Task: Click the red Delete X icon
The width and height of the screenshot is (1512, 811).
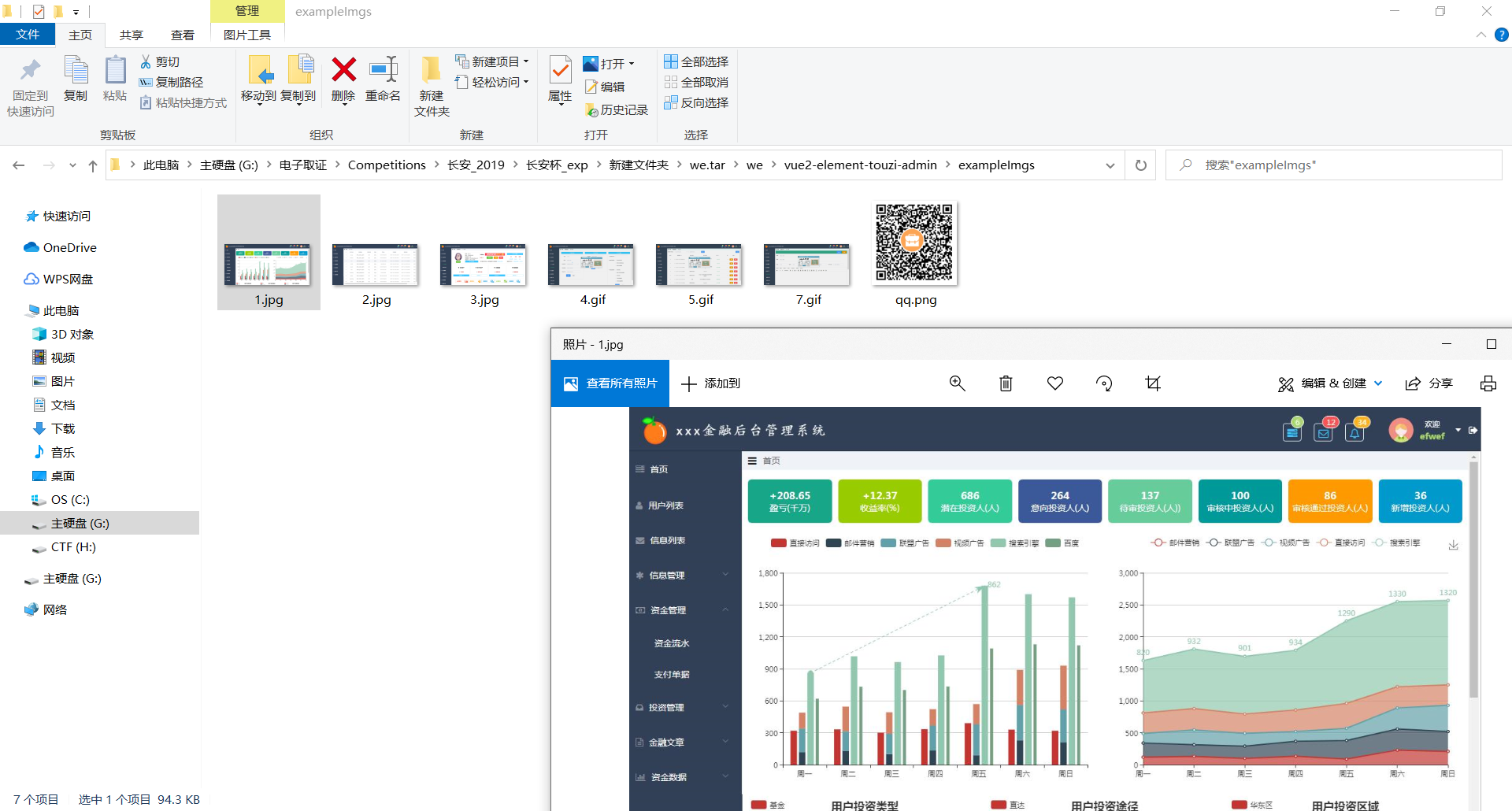Action: [x=343, y=69]
